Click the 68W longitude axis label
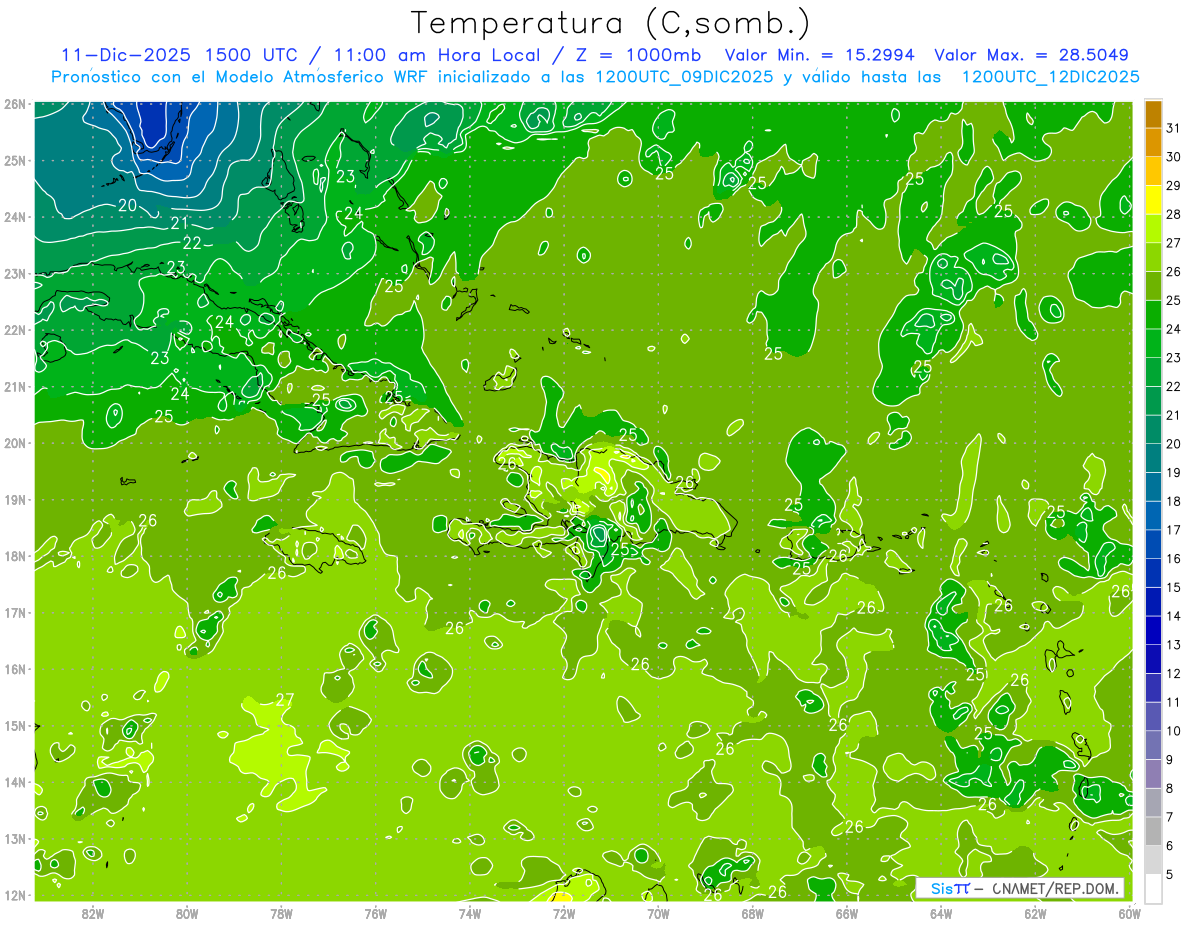The width and height of the screenshot is (1200, 927). (x=752, y=913)
